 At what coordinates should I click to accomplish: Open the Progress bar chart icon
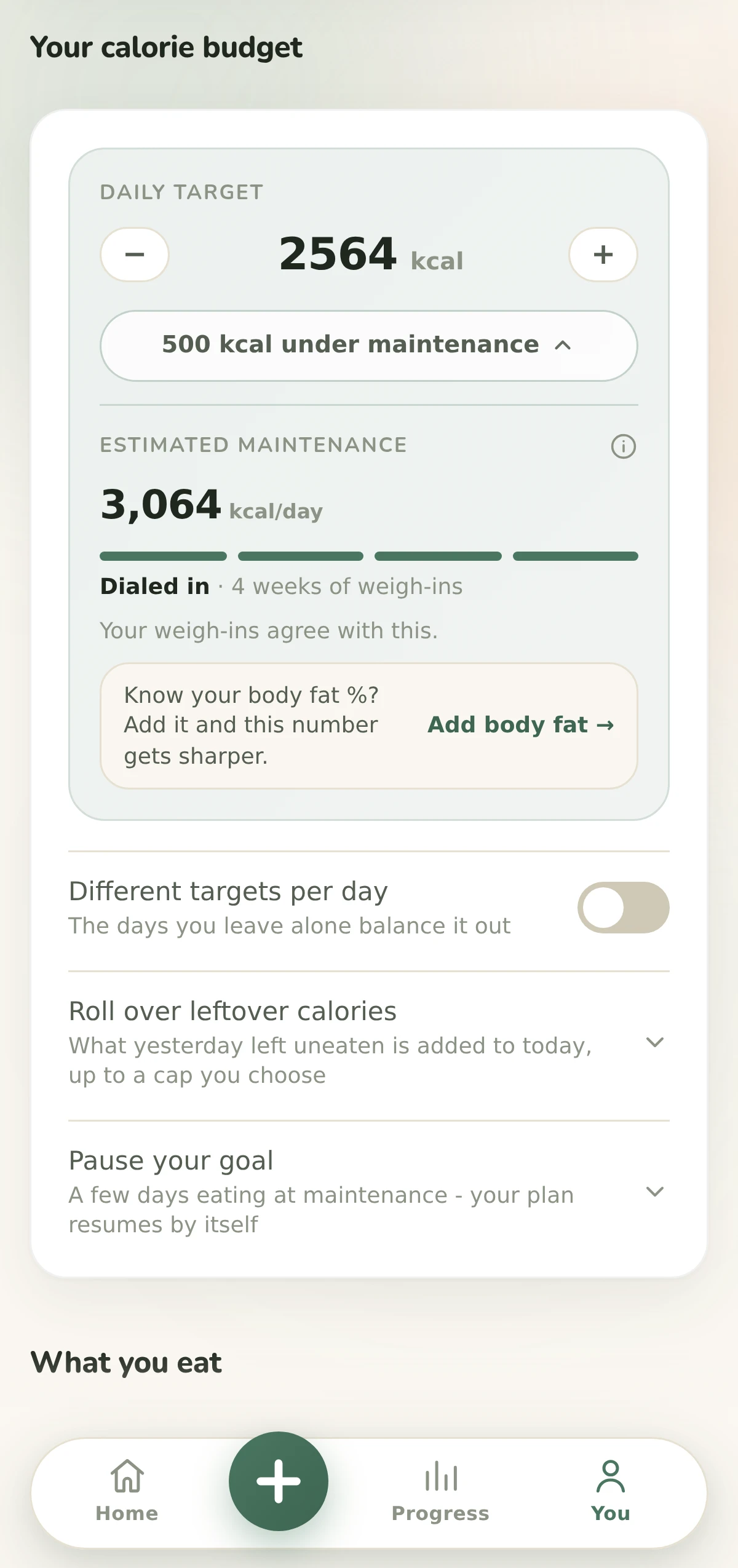click(x=441, y=1476)
